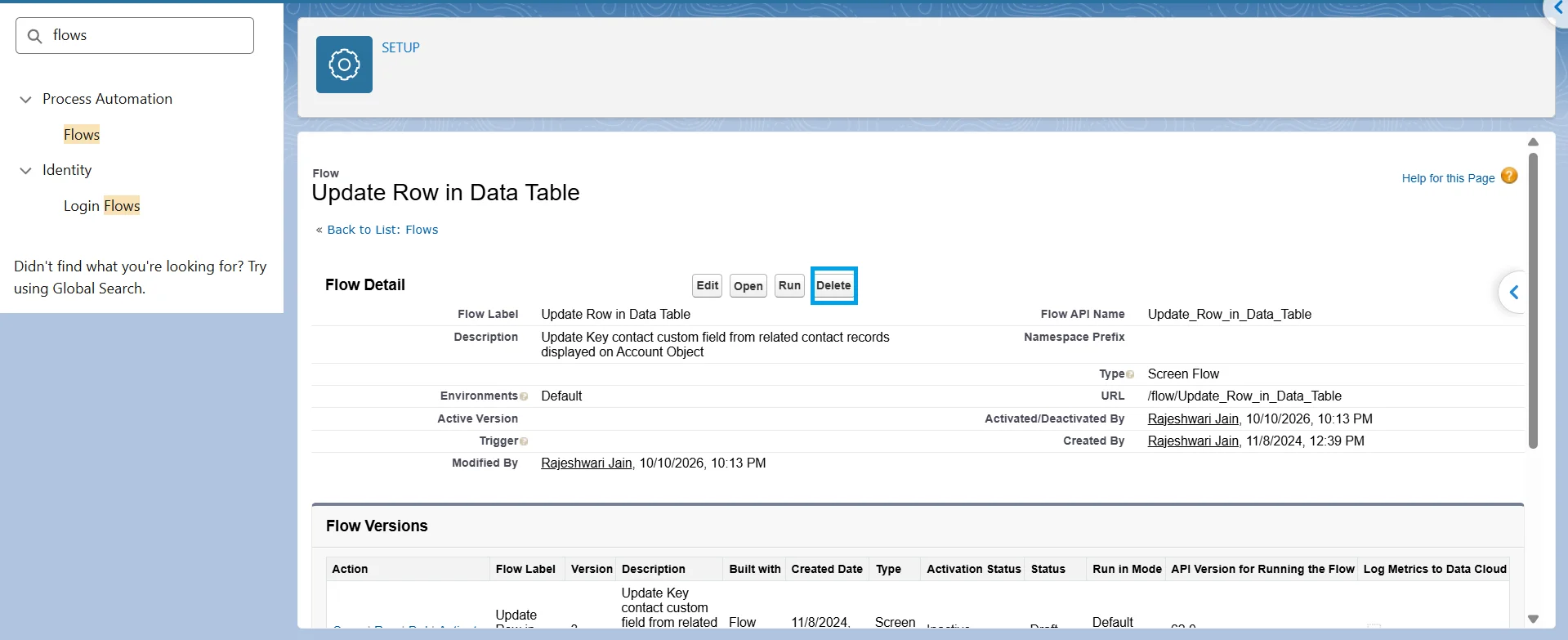The image size is (1568, 640).
Task: Click the scroll up arrow of the page scrollbar
Action: tap(1533, 141)
